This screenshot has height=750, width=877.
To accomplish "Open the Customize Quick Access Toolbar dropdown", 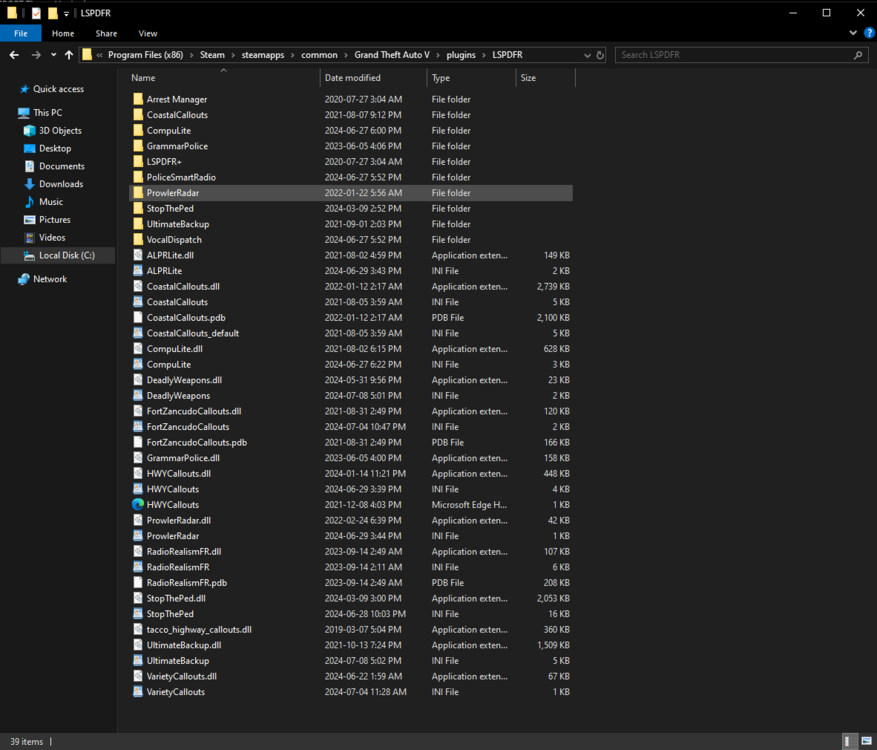I will tap(67, 12).
